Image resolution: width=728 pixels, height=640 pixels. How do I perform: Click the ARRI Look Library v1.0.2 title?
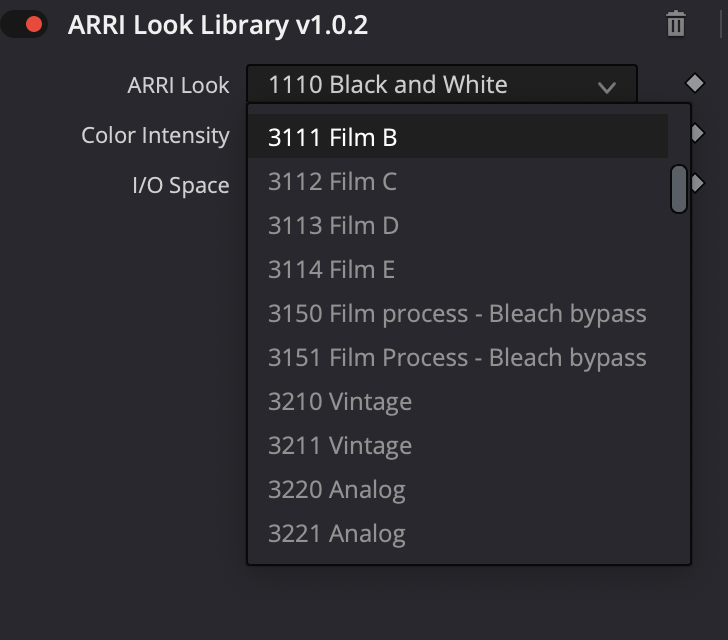click(x=218, y=25)
